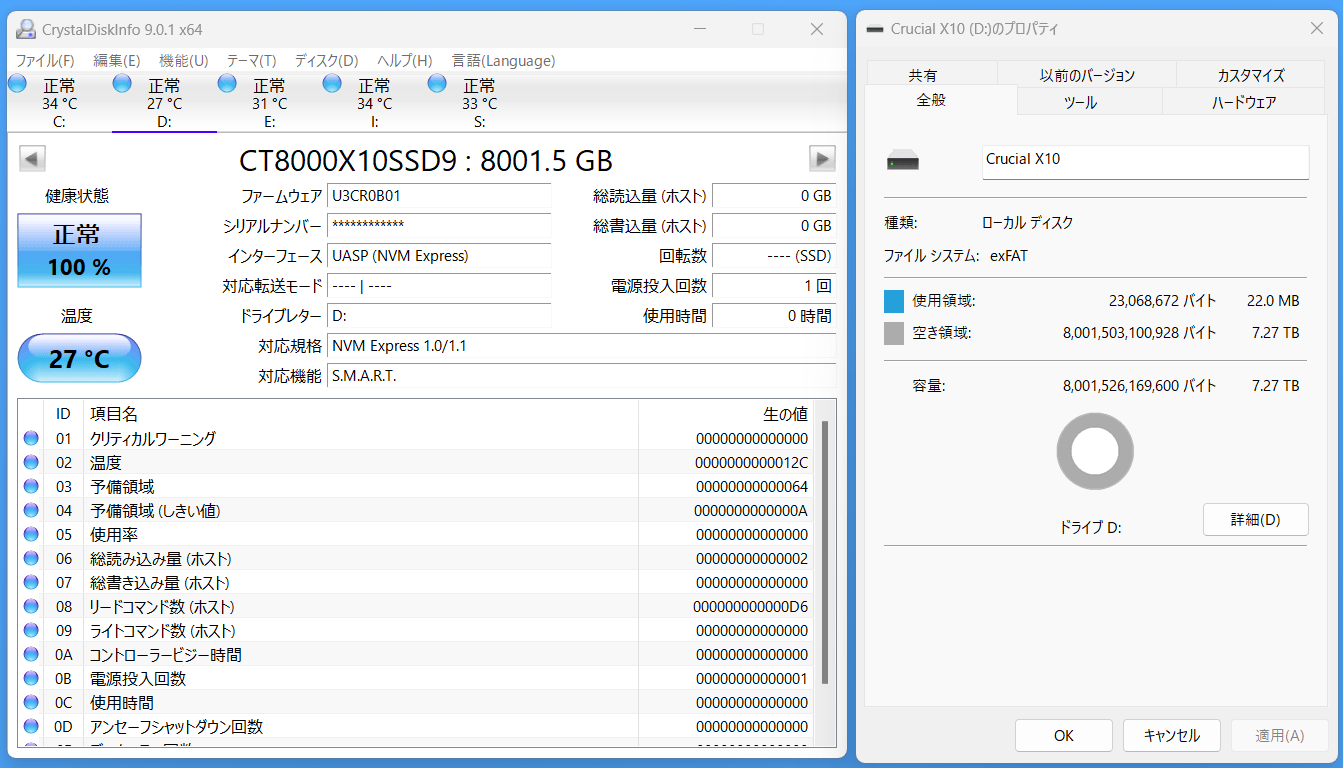1343x768 pixels.
Task: Click the masked シリアルナンバー field
Action: point(439,226)
